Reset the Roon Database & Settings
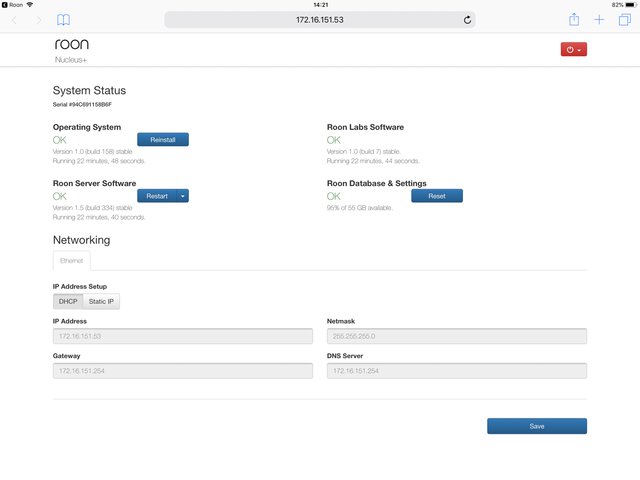This screenshot has height=480, width=640. [436, 196]
